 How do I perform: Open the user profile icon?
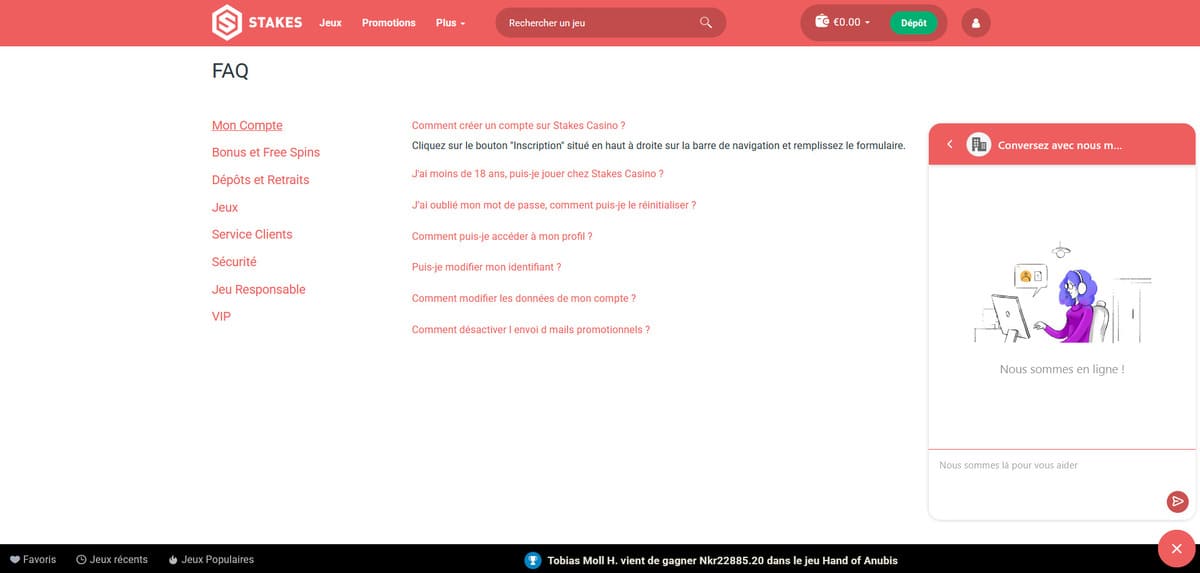976,22
